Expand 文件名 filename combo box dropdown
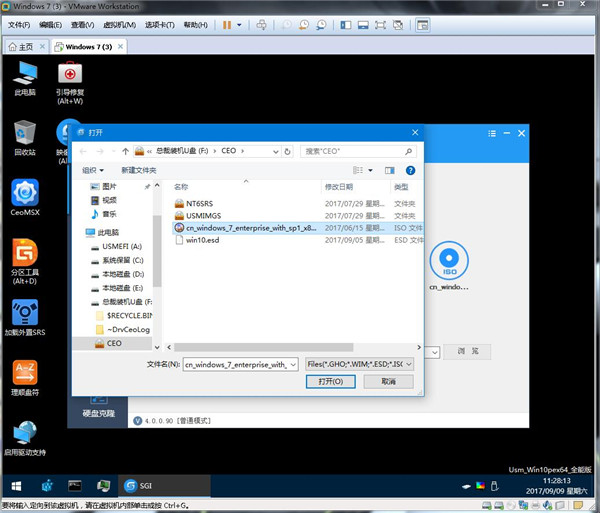Screen dimensions: 600x513 coord(293,365)
